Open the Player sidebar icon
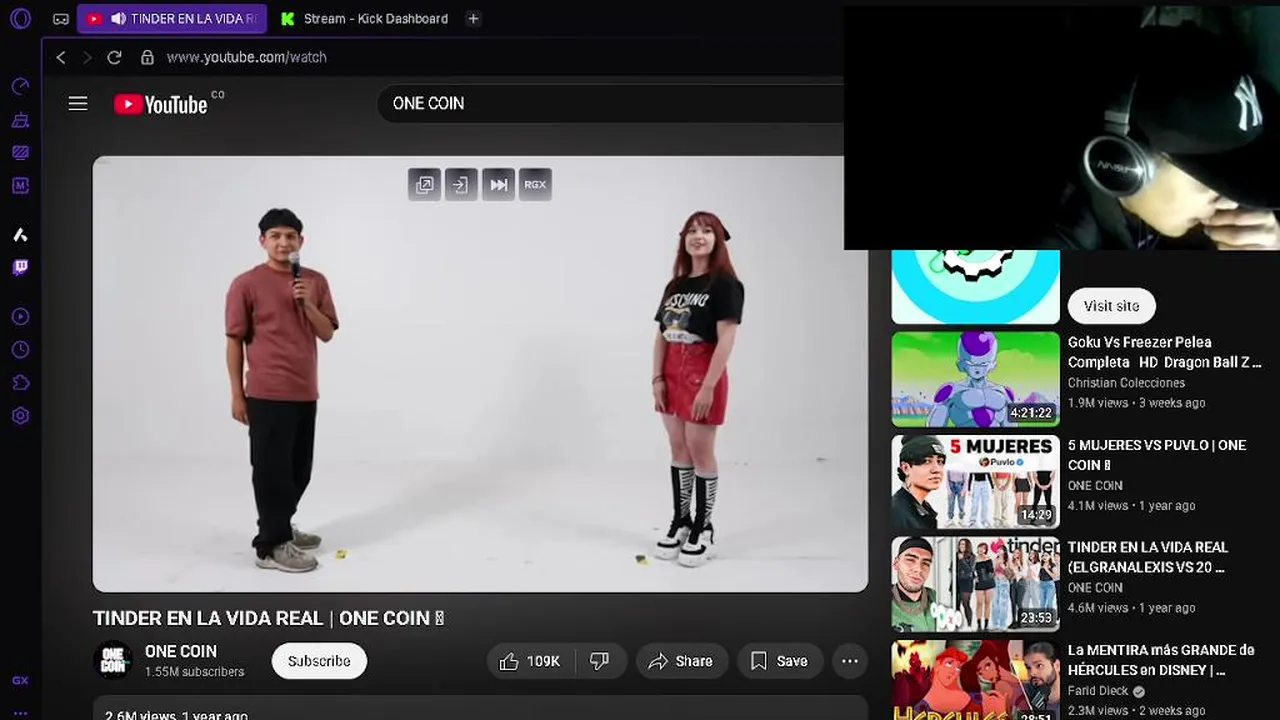Viewport: 1280px width, 720px height. point(20,317)
